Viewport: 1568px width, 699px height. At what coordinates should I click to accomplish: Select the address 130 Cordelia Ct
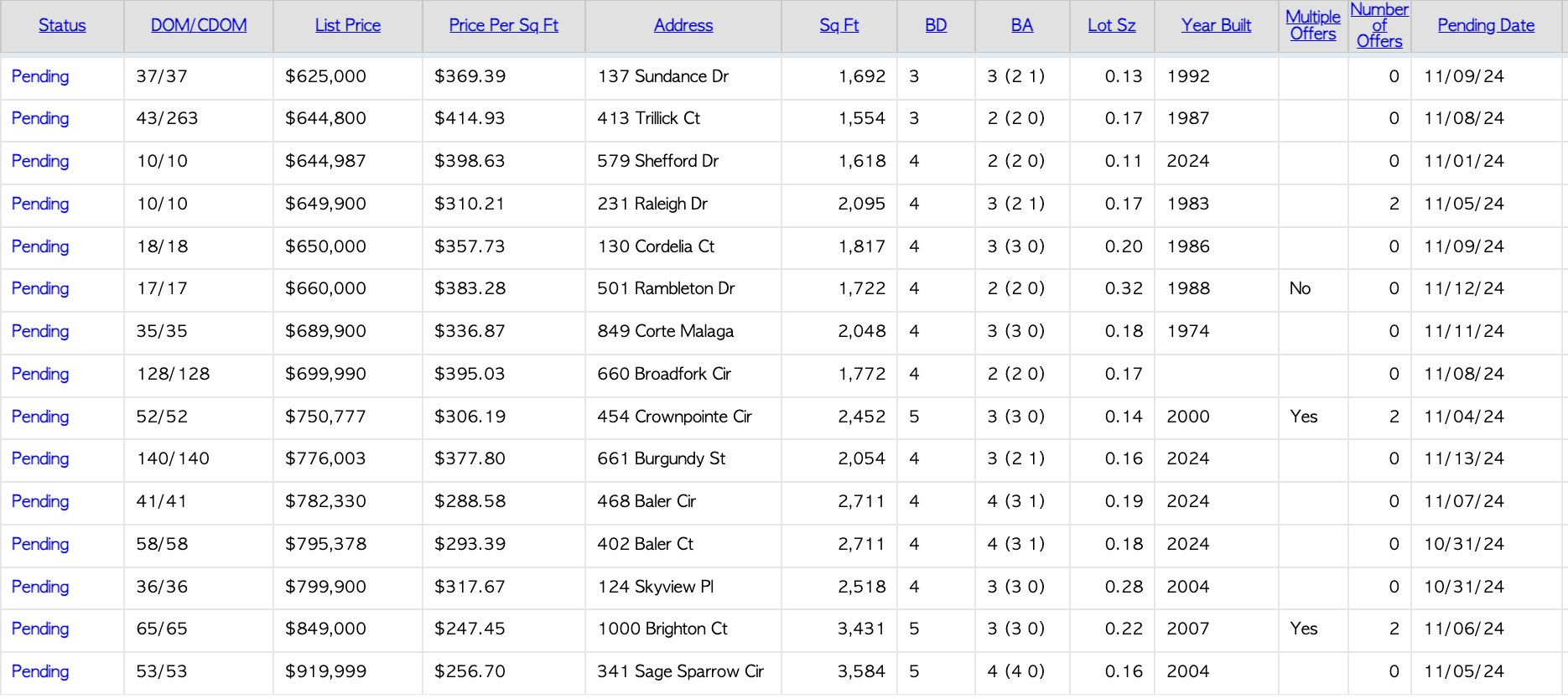tap(656, 246)
